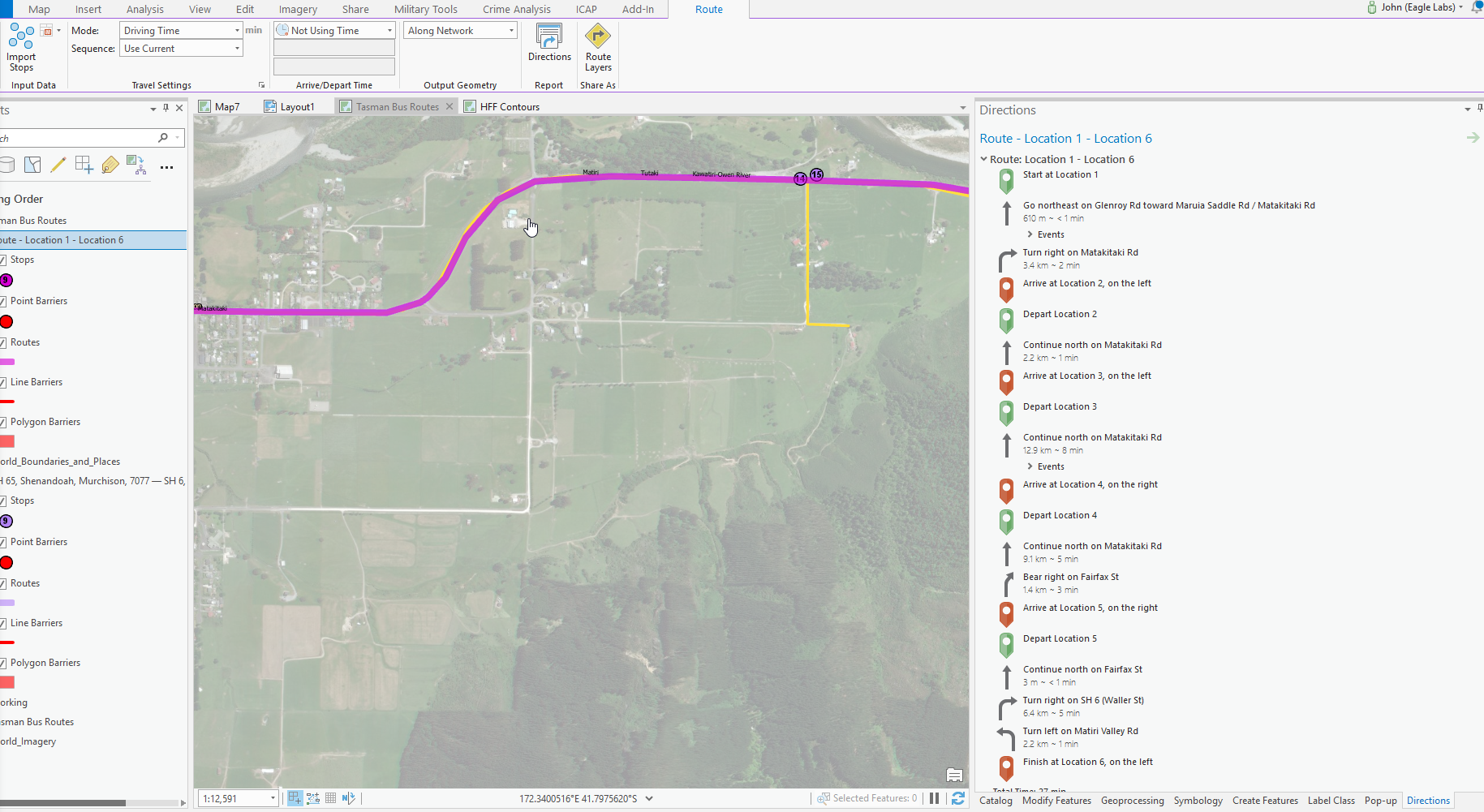Click the Import Stops icon

pyautogui.click(x=21, y=37)
